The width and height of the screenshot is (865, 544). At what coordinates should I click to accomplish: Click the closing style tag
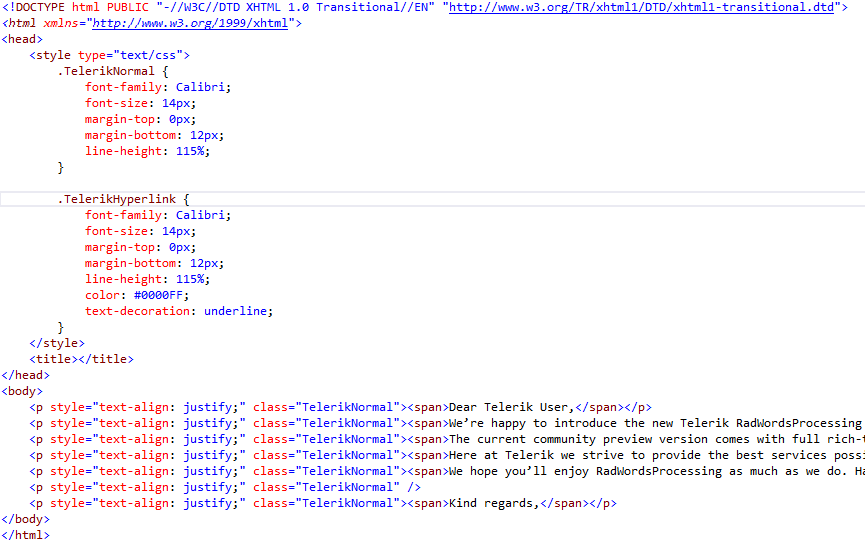click(57, 343)
